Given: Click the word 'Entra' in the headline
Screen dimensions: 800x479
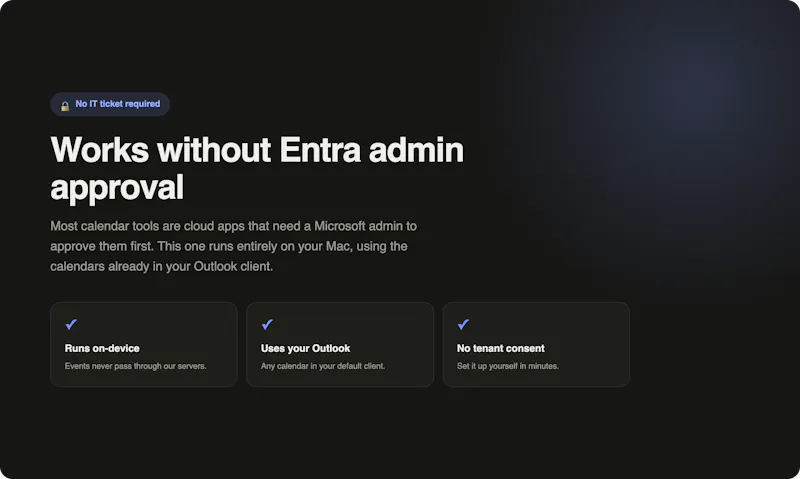Looking at the screenshot, I should coord(320,150).
